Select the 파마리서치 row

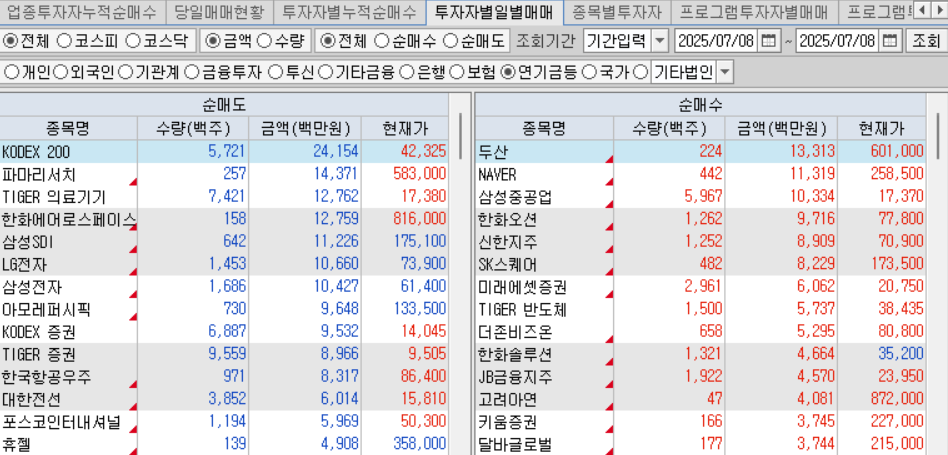(x=224, y=174)
